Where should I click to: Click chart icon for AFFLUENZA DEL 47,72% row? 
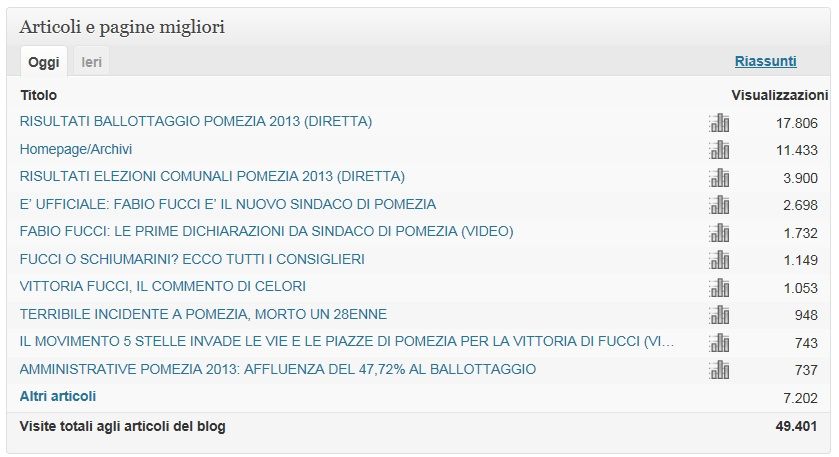pyautogui.click(x=719, y=370)
